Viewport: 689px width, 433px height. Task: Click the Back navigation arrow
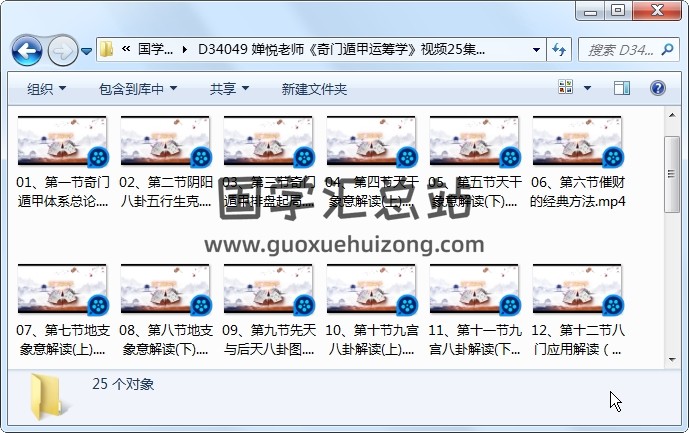click(x=27, y=51)
